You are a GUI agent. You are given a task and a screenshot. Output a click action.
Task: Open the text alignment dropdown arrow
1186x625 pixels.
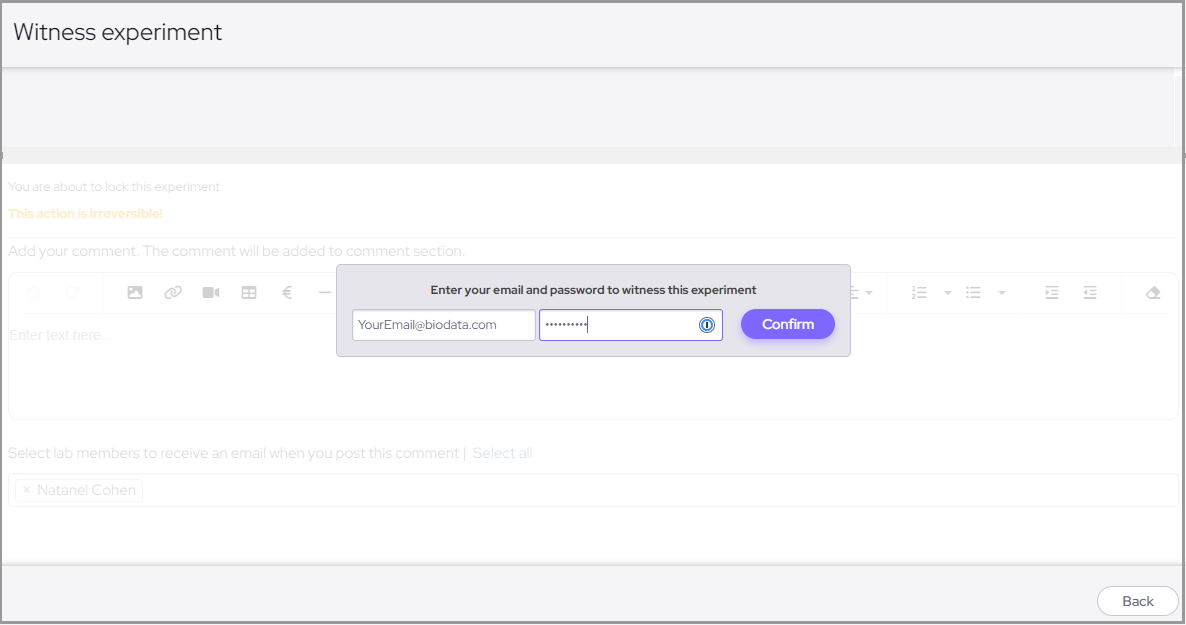[869, 293]
